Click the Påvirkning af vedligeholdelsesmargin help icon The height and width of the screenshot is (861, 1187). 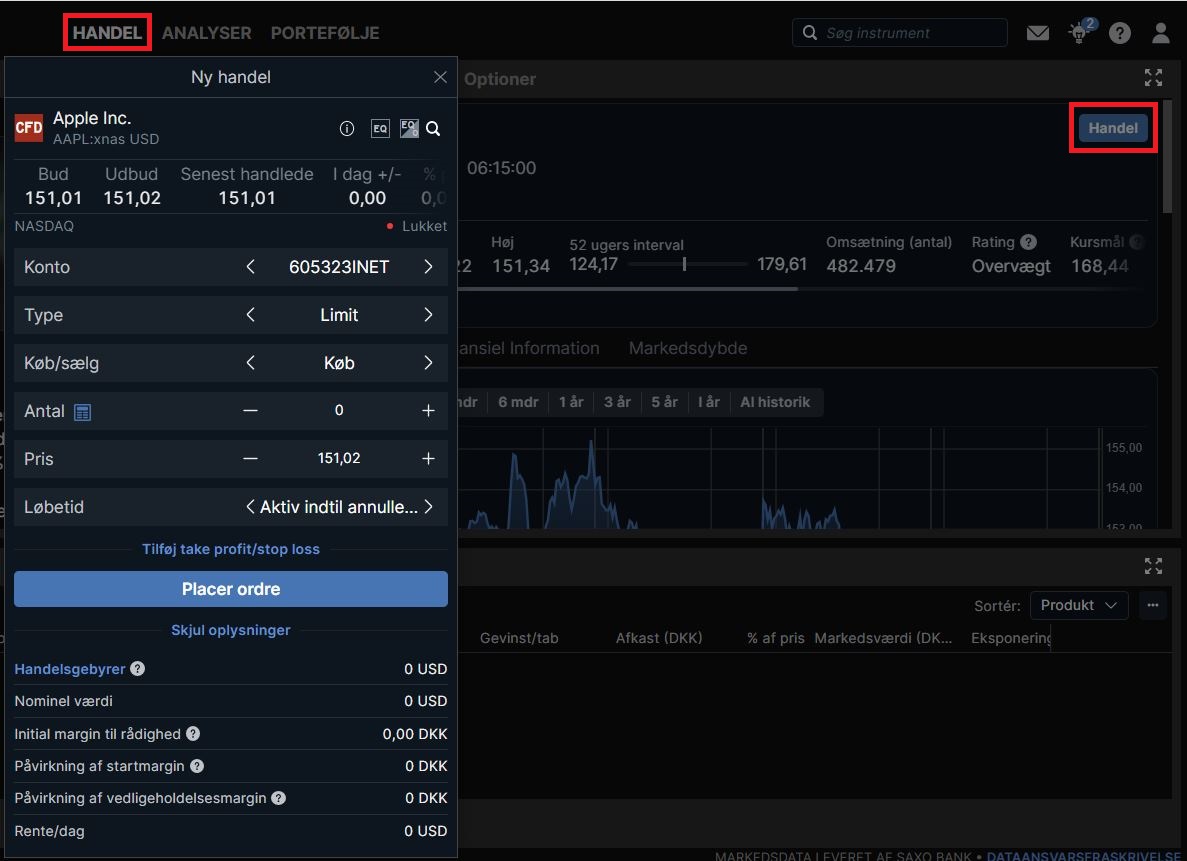tap(279, 798)
